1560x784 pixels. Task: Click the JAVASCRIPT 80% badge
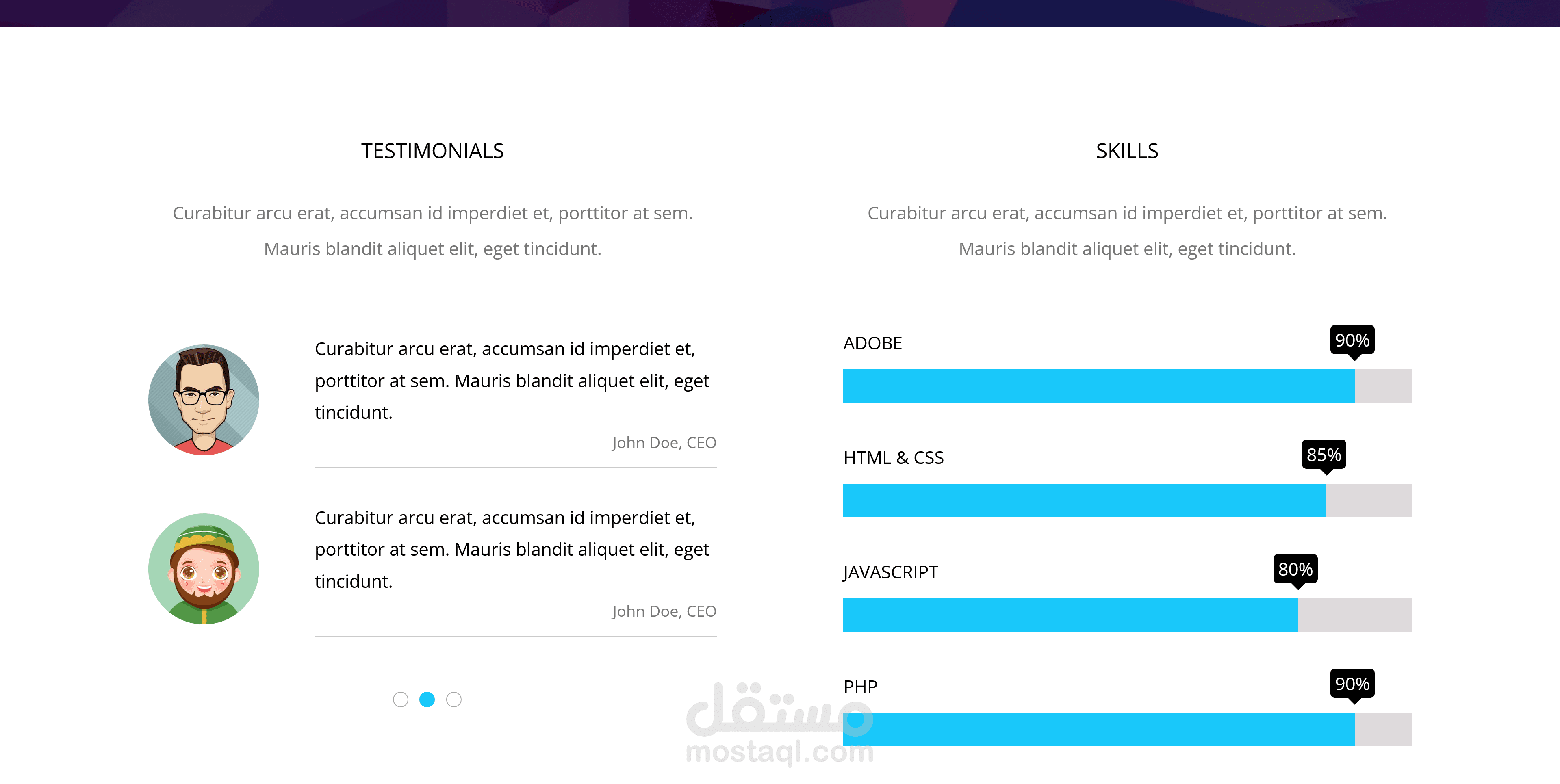click(1295, 569)
